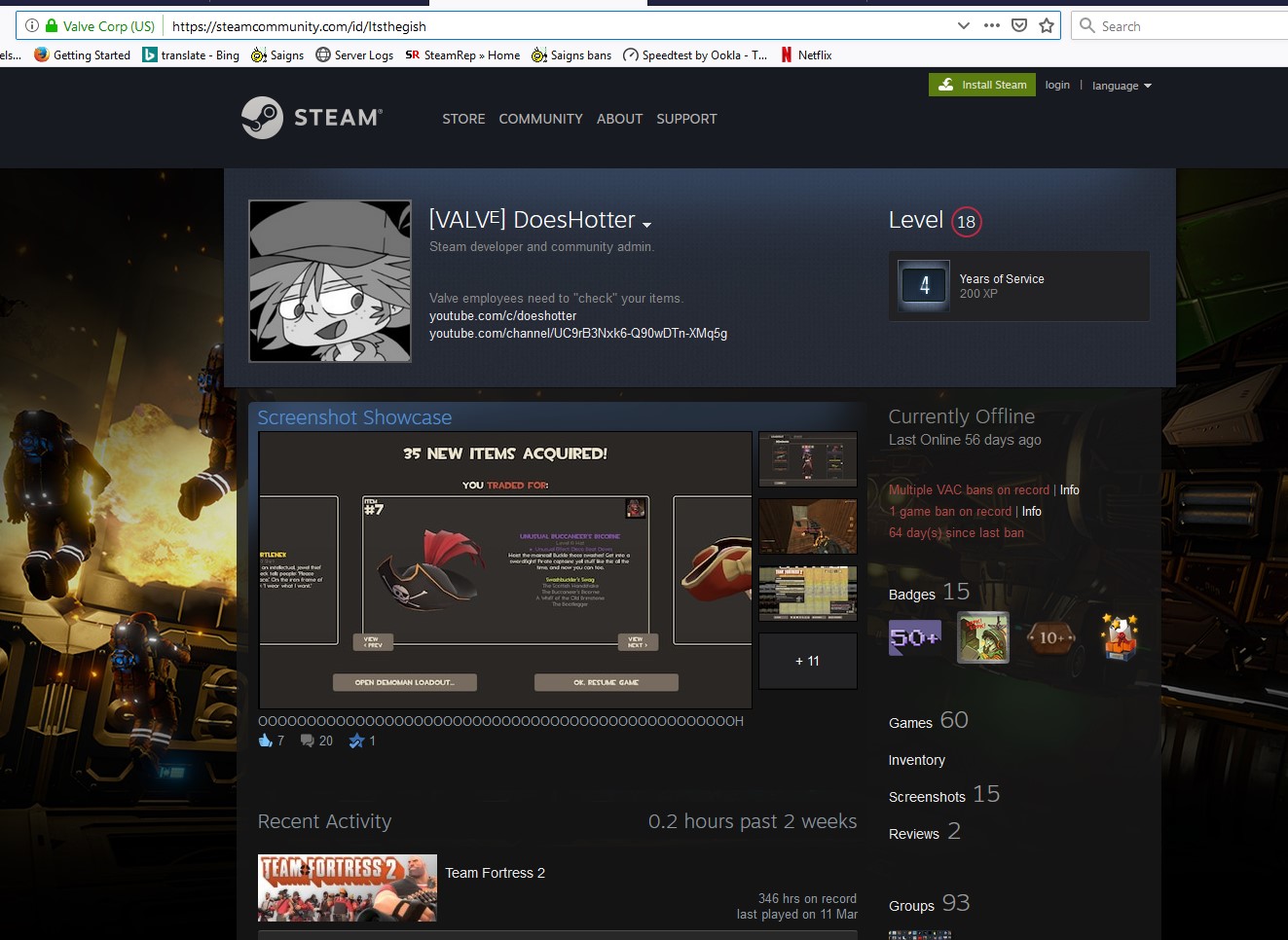Open the second small showcase thumbnail
This screenshot has width=1288, height=940.
[808, 526]
